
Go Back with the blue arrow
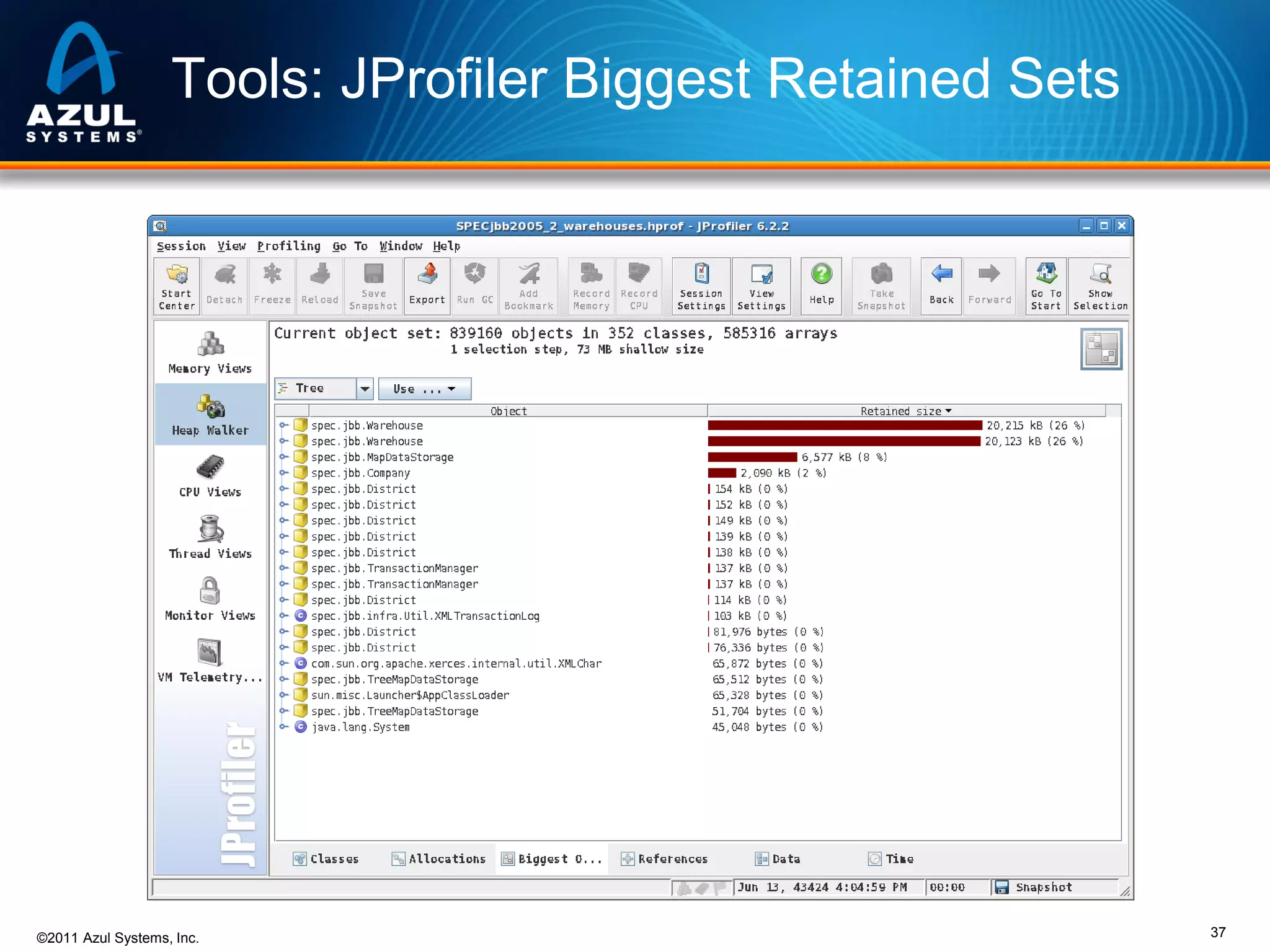[x=941, y=287]
